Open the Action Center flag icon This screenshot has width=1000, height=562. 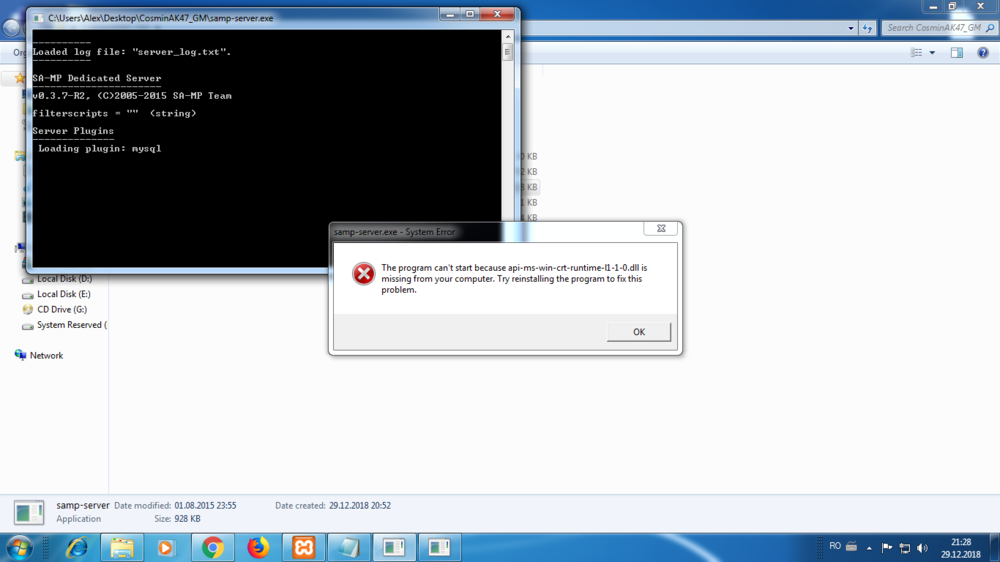[x=886, y=547]
